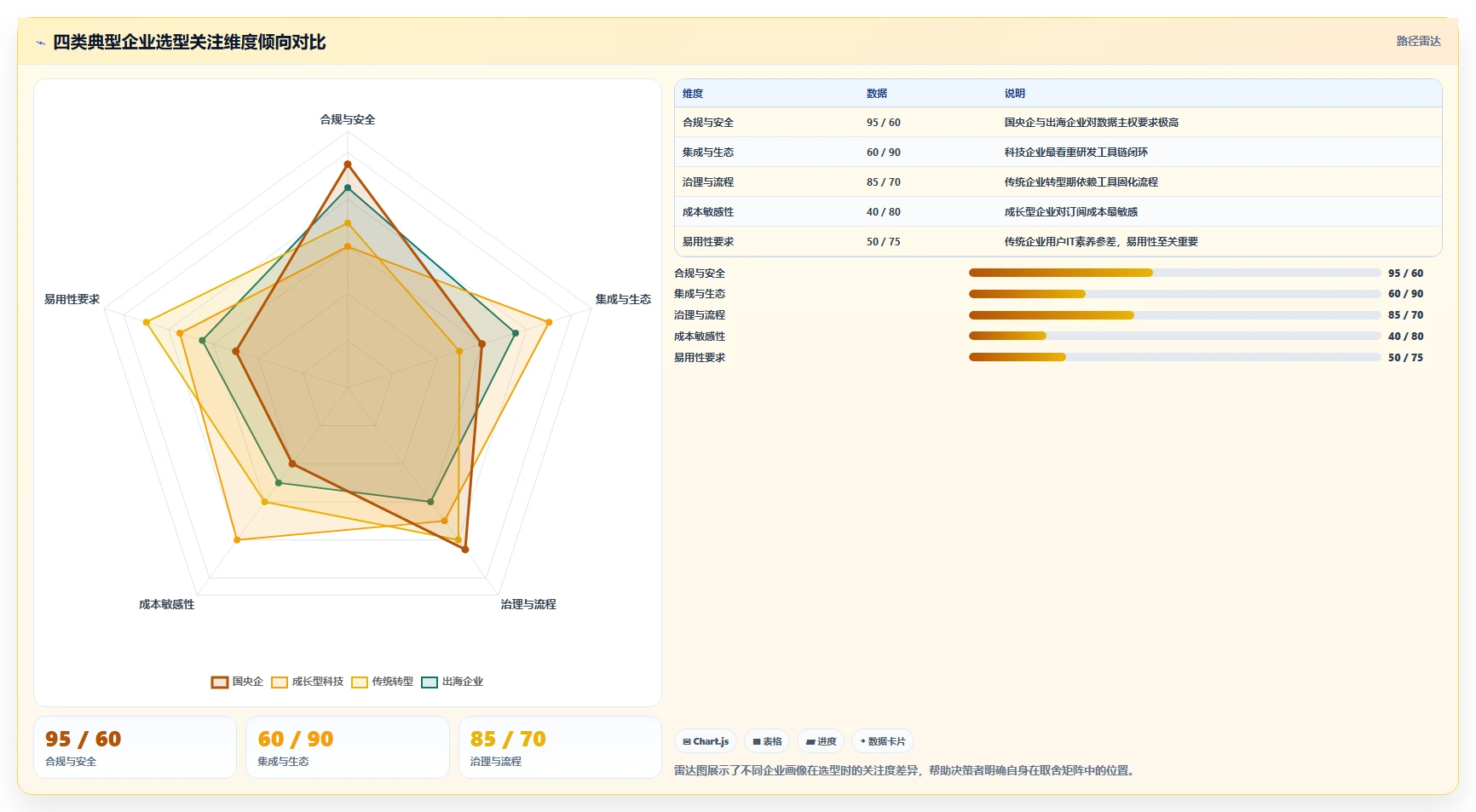
Task: Click radar axis label 成本敏感性
Action: click(167, 605)
